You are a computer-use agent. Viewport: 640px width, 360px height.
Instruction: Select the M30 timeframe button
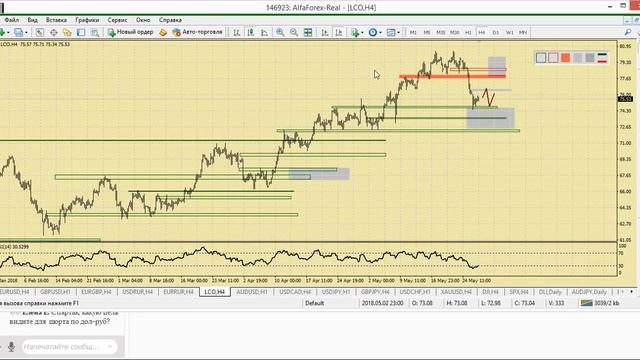(x=454, y=32)
